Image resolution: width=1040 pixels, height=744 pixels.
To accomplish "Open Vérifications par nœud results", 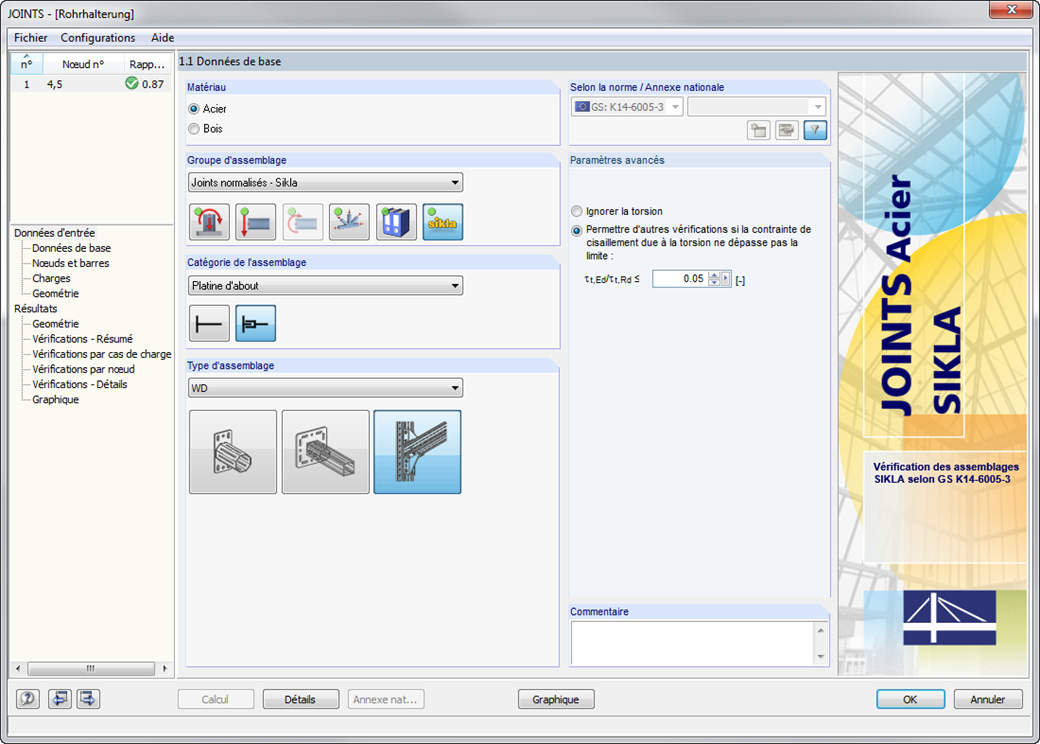I will (x=84, y=369).
